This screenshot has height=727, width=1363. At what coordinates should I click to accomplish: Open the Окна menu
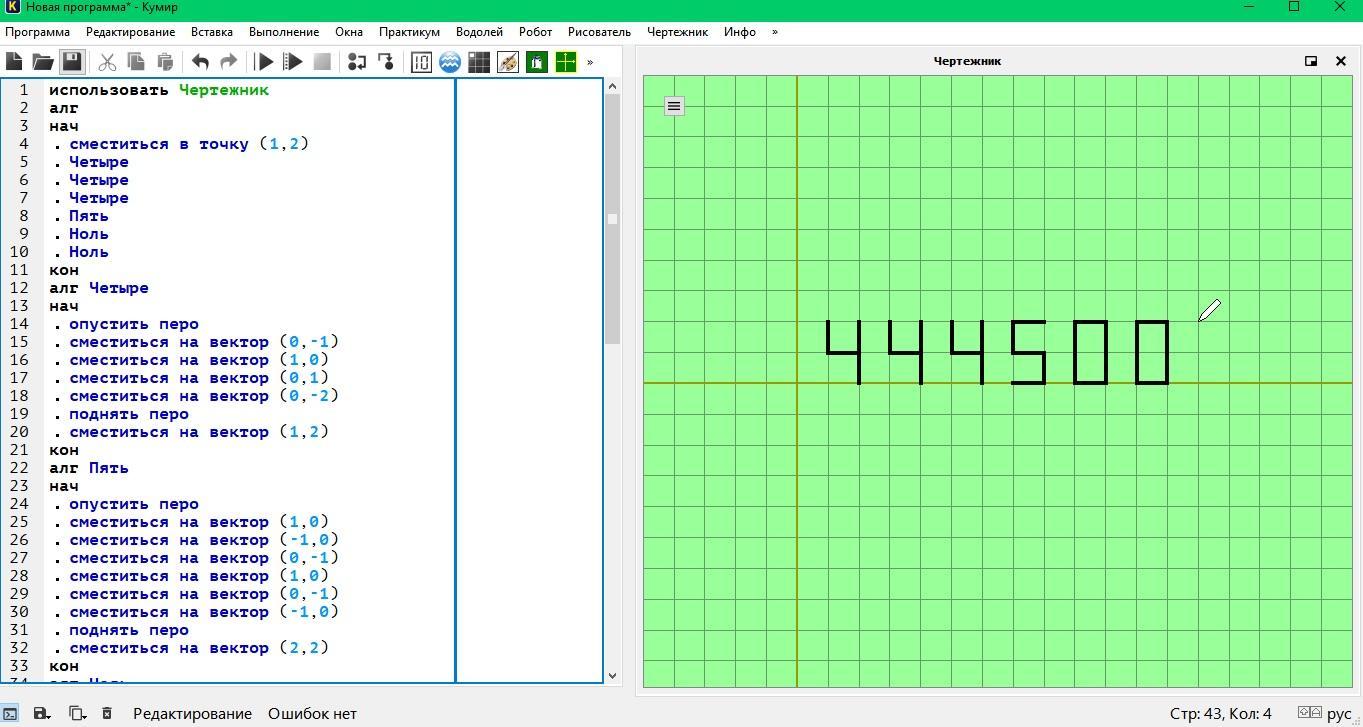[349, 32]
